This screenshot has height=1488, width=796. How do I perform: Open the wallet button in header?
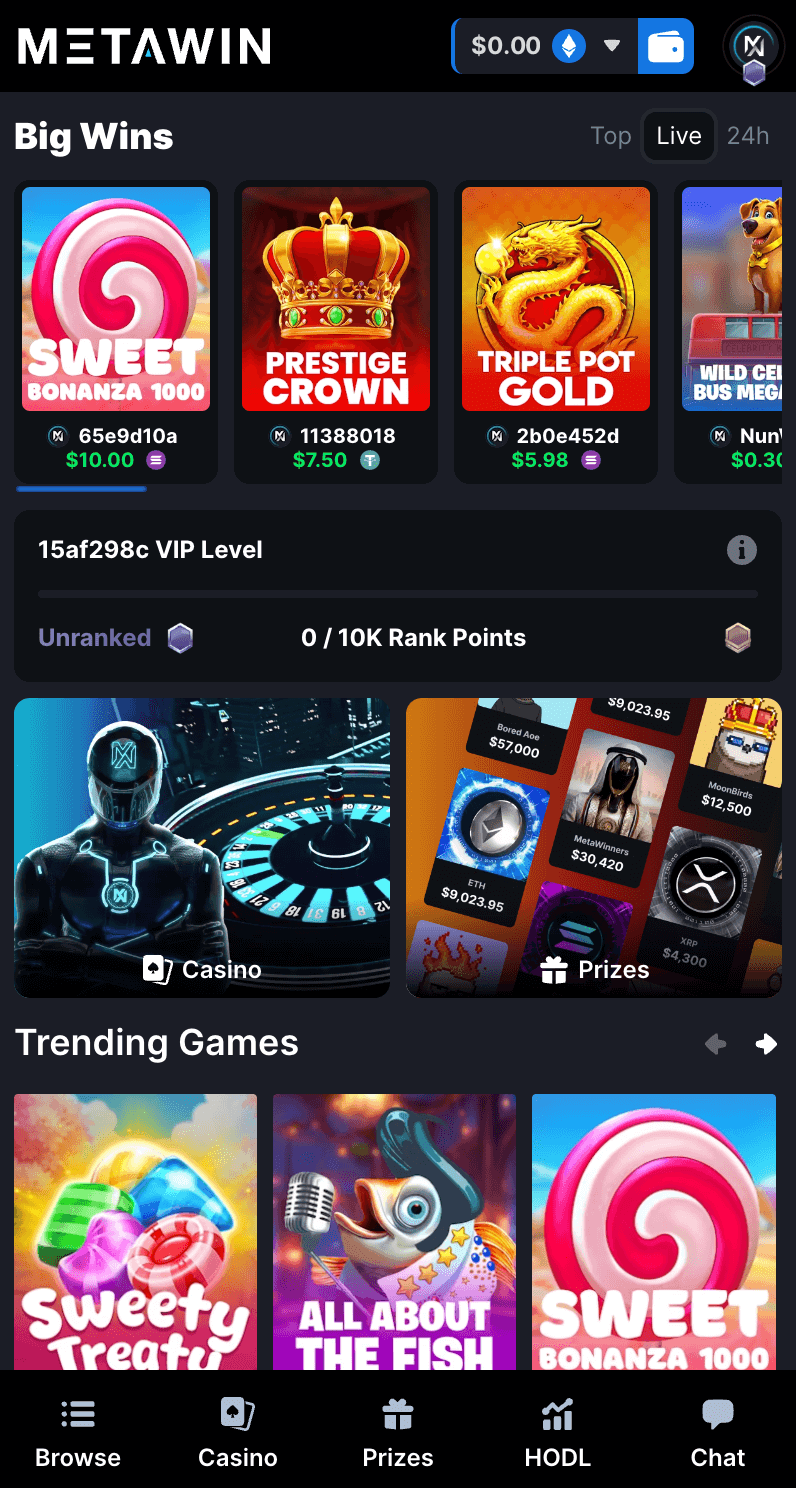pyautogui.click(x=666, y=46)
